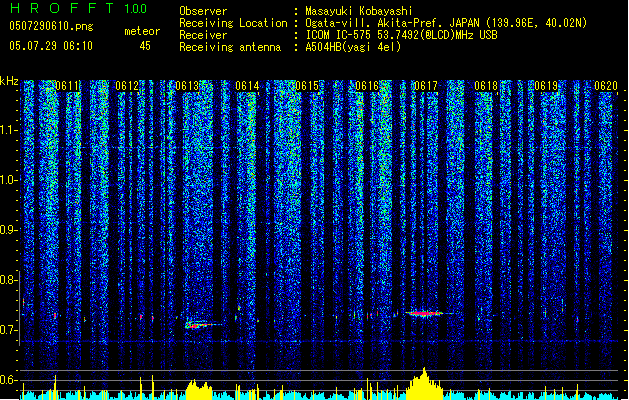Select the 1.0 kHz axis label

click(9, 180)
